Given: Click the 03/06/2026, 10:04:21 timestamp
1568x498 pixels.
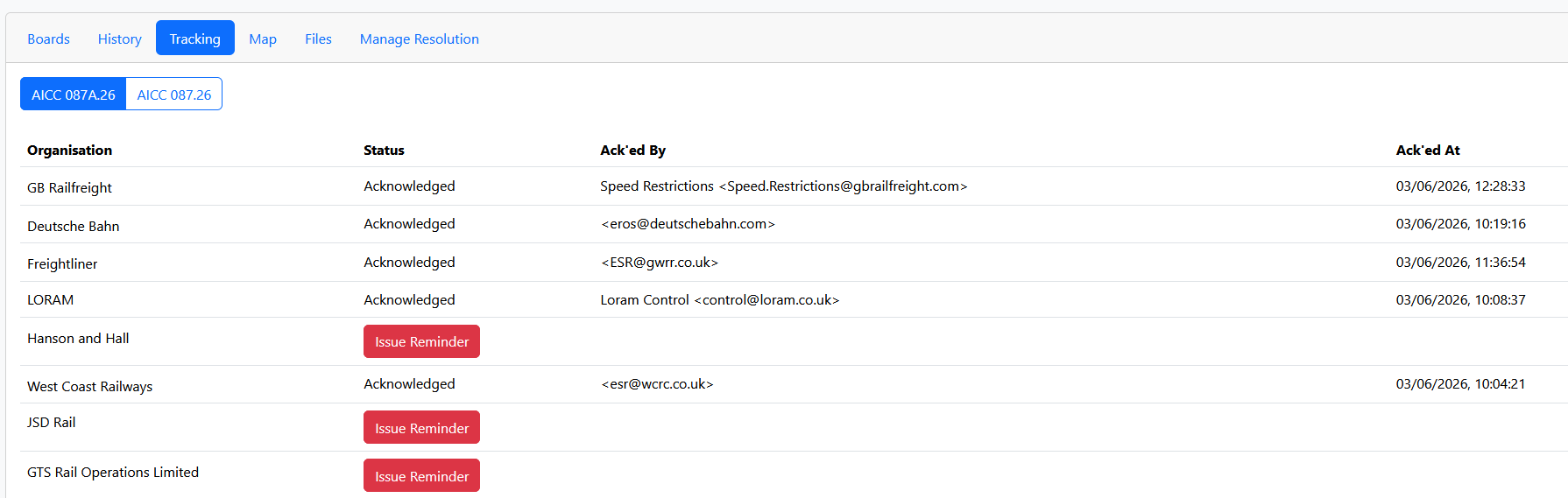Looking at the screenshot, I should (1460, 383).
